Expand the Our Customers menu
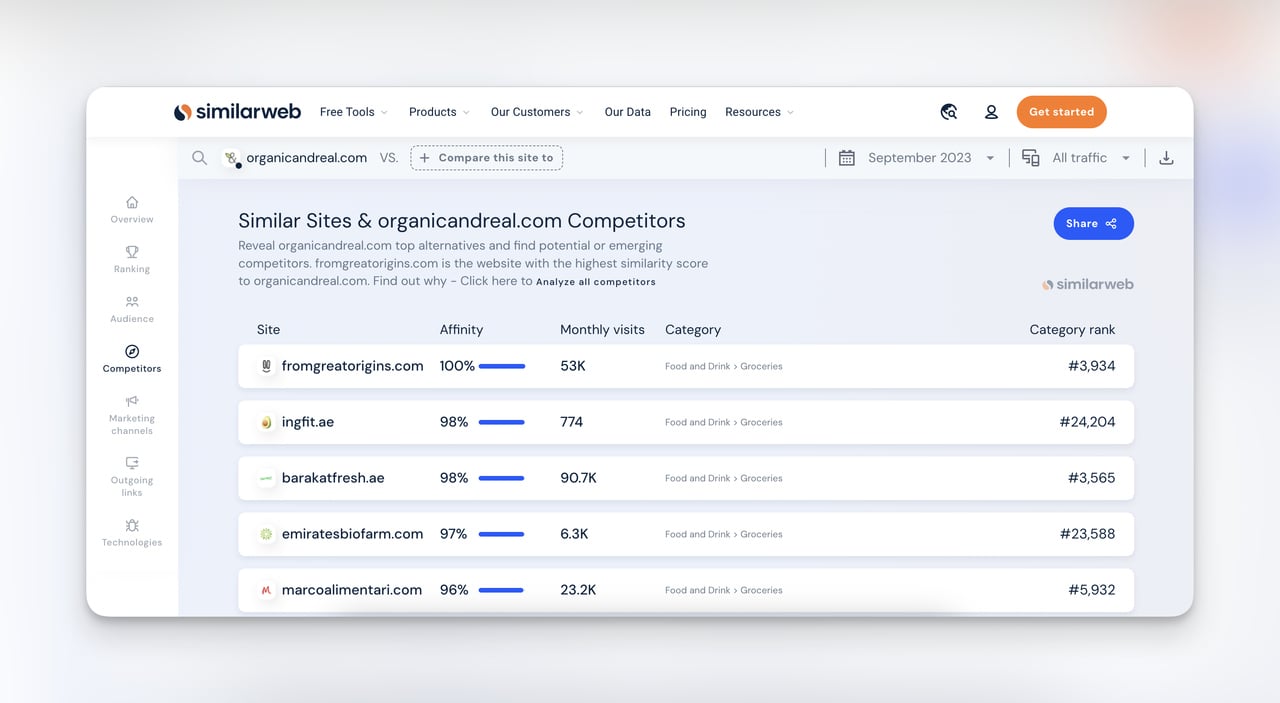Screen dimensions: 1280x703 (x=537, y=112)
